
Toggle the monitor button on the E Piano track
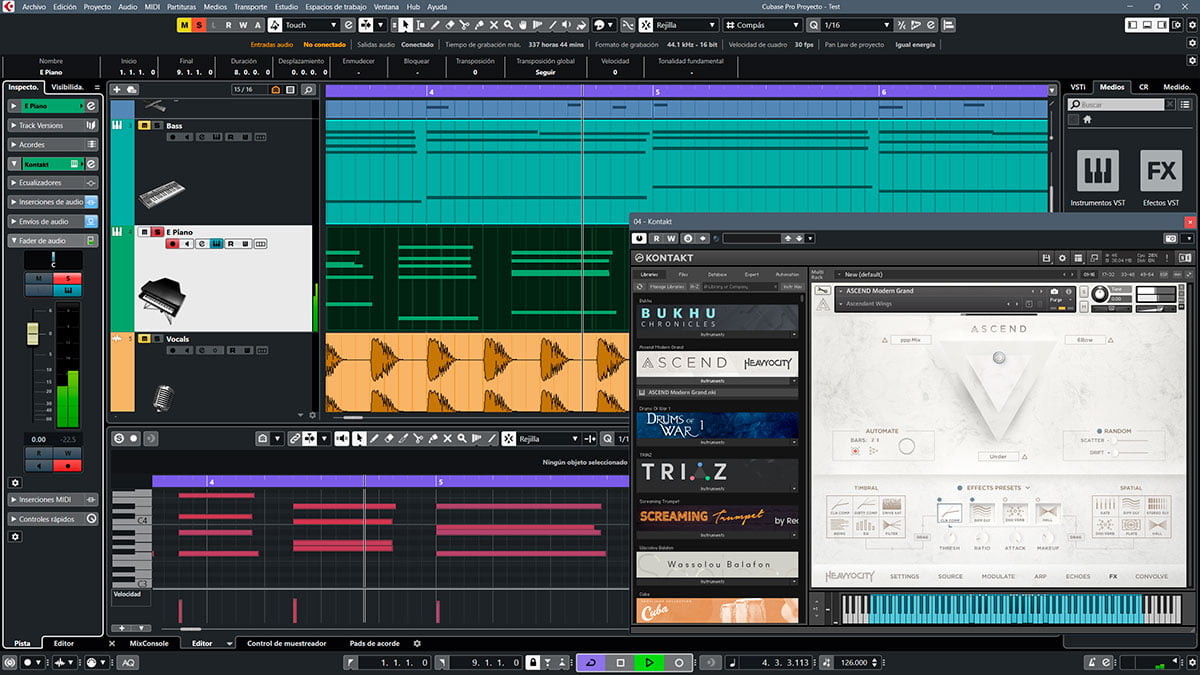187,244
